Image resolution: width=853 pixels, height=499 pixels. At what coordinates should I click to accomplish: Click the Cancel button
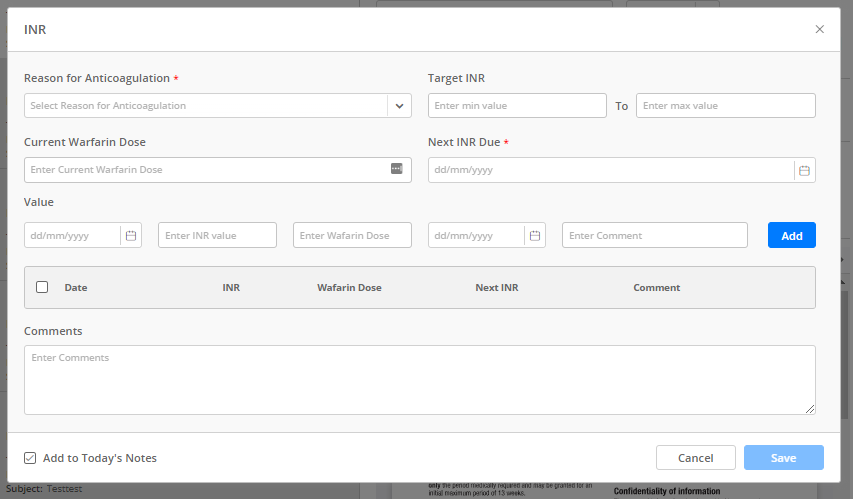(695, 458)
